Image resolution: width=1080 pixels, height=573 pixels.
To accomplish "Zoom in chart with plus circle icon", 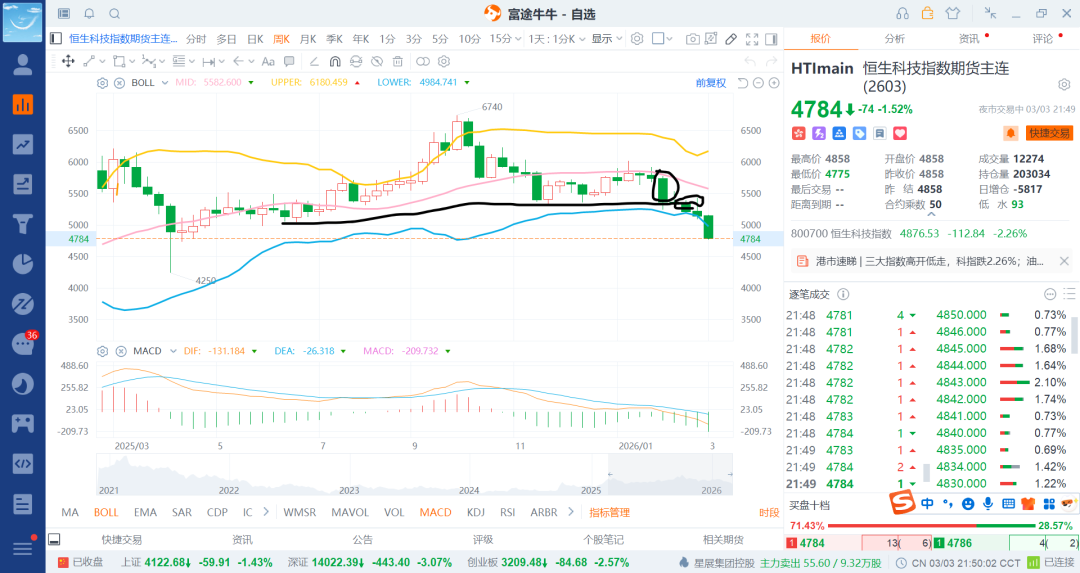I will (774, 83).
